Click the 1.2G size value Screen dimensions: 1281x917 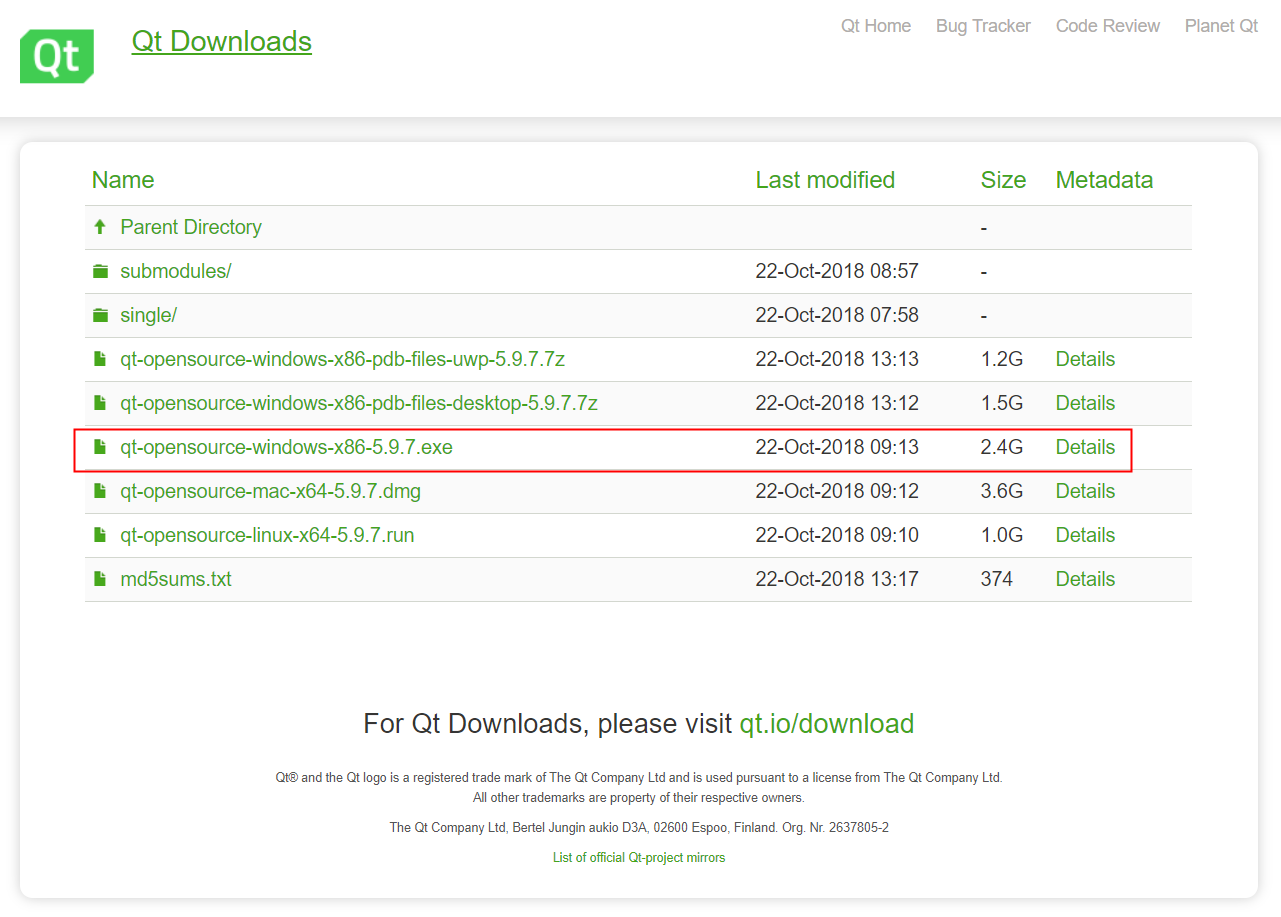click(1002, 359)
